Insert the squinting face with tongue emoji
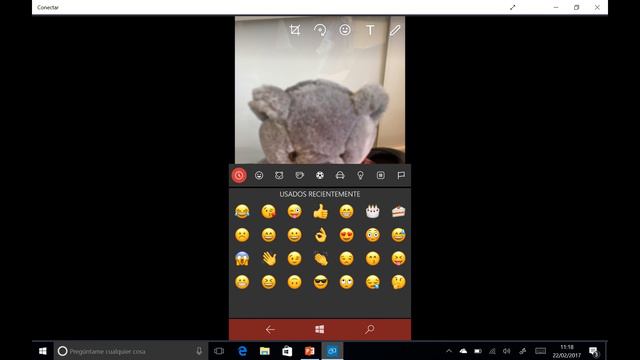 pyautogui.click(x=398, y=259)
